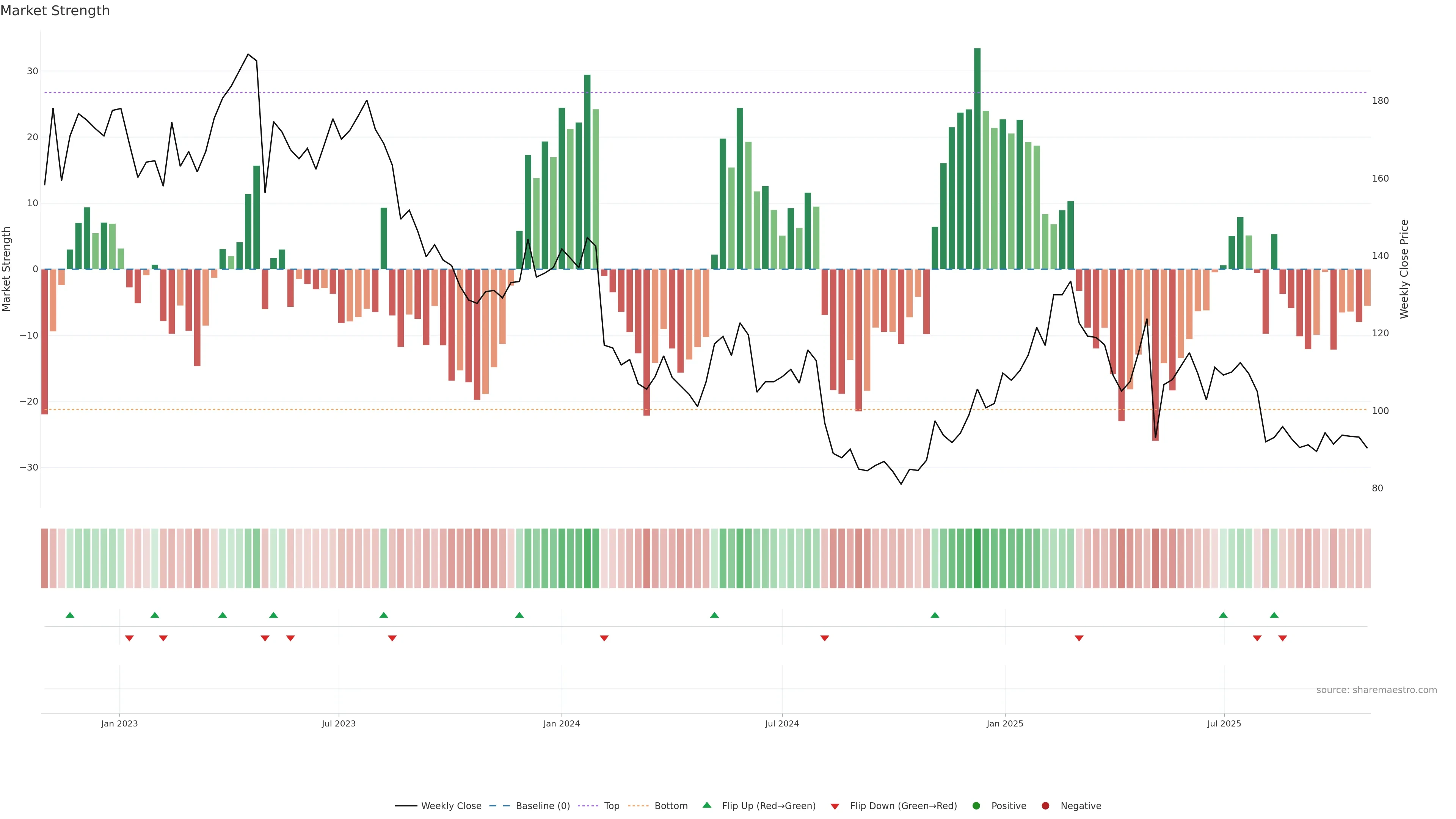1456x819 pixels.
Task: Click the Jan 2024 x-axis label
Action: click(x=561, y=723)
